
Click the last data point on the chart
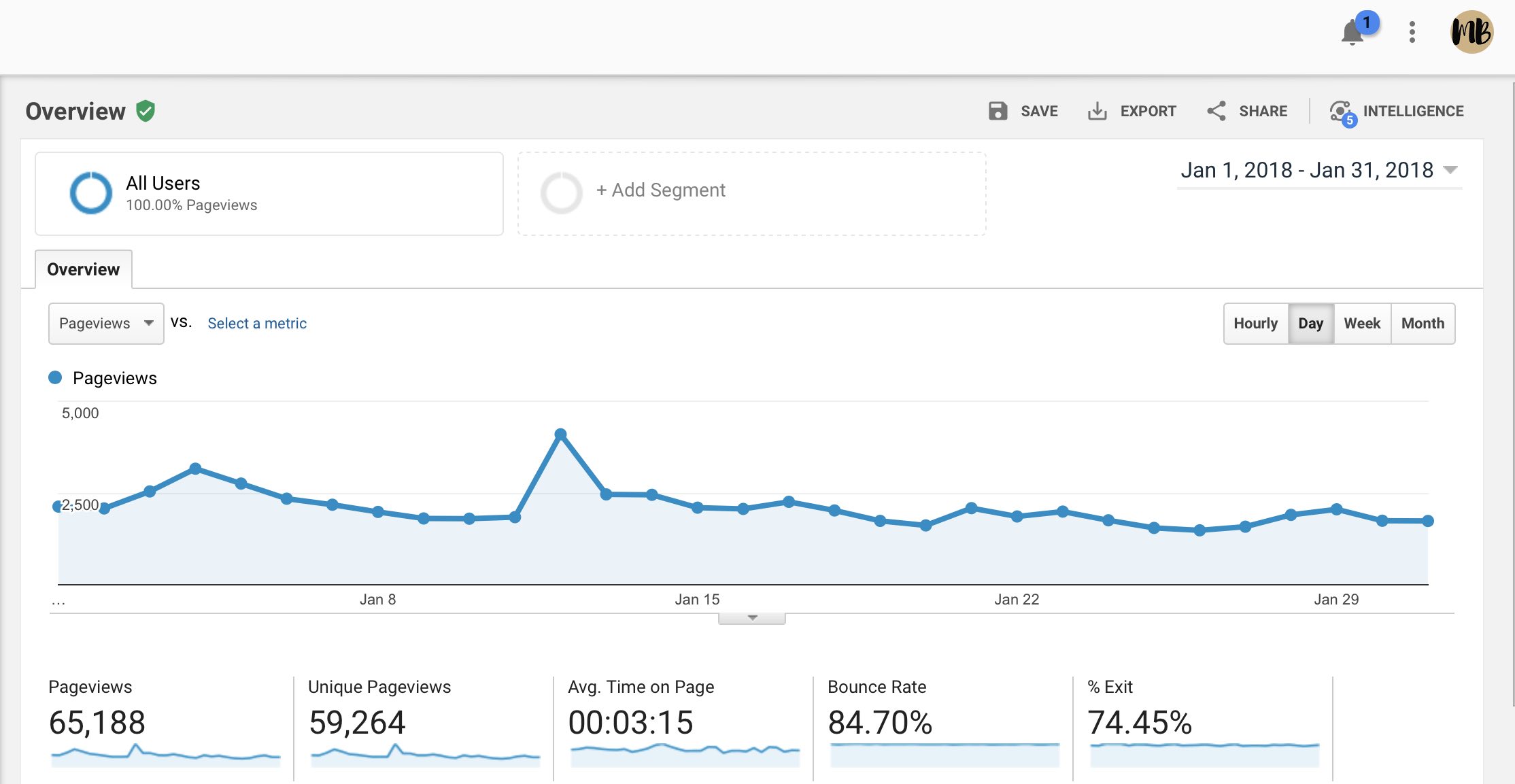coord(1428,521)
